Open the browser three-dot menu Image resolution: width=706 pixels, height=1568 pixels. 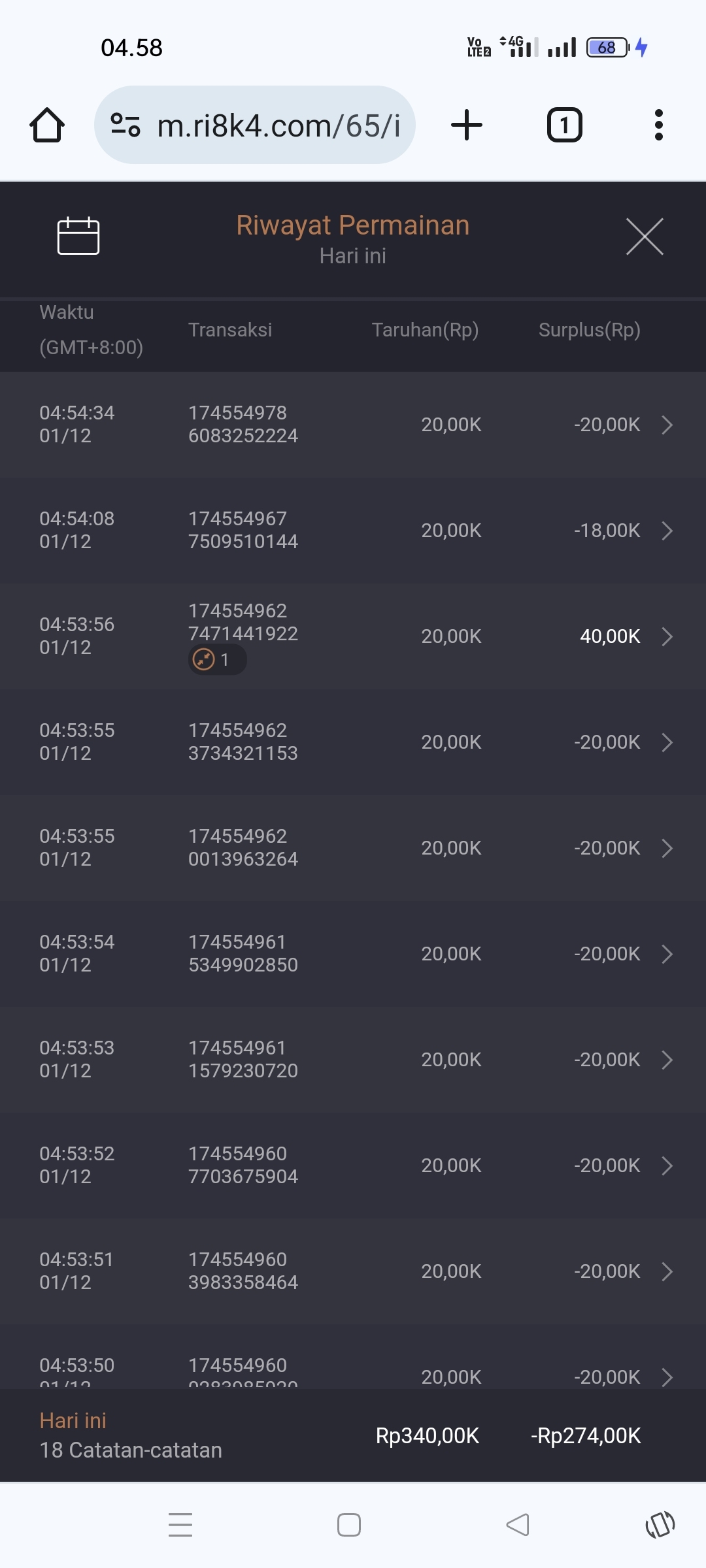tap(658, 125)
